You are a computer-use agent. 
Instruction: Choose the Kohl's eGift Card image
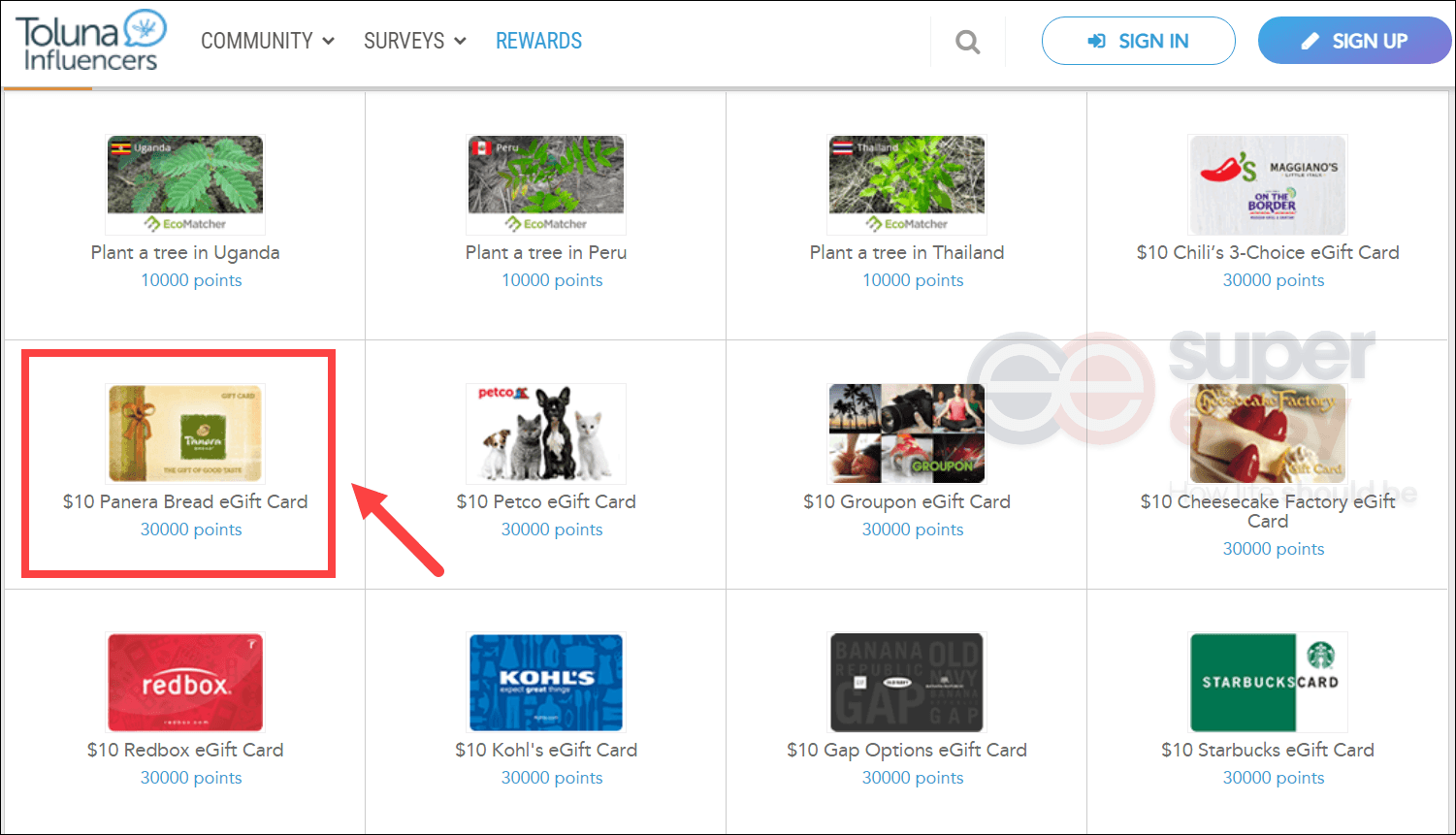[546, 683]
